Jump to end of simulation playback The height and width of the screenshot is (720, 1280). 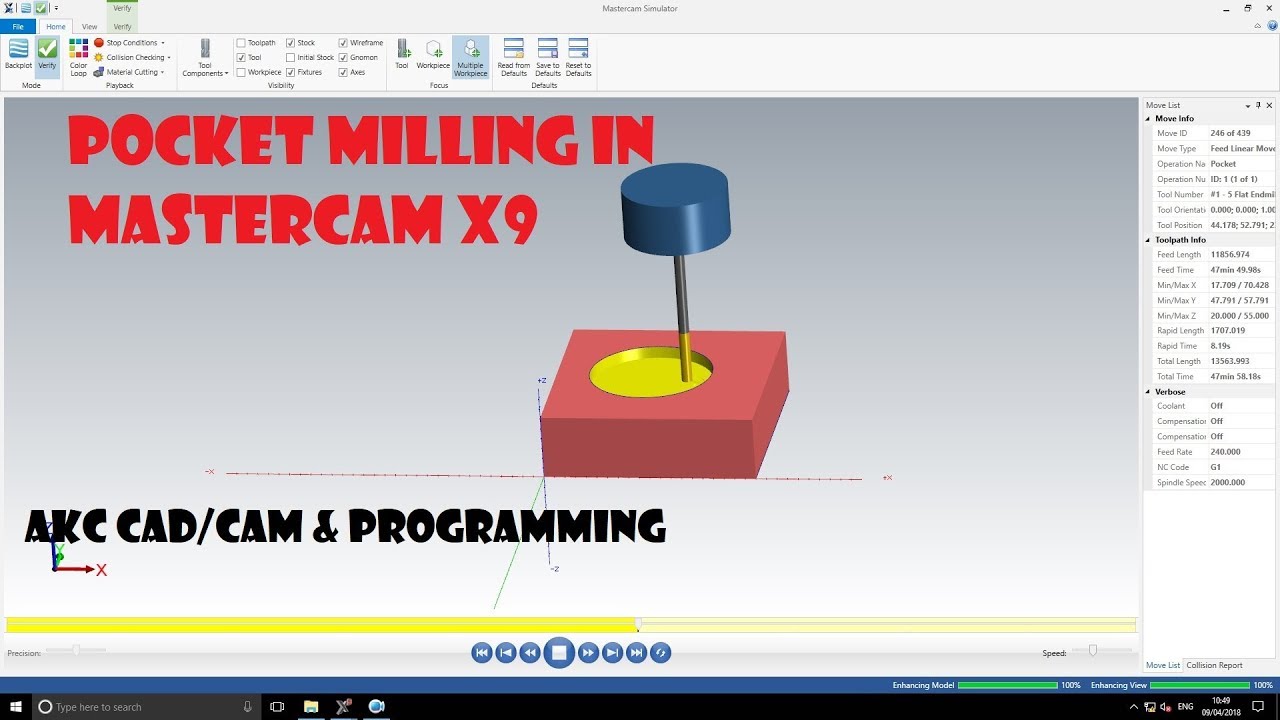pyautogui.click(x=636, y=653)
